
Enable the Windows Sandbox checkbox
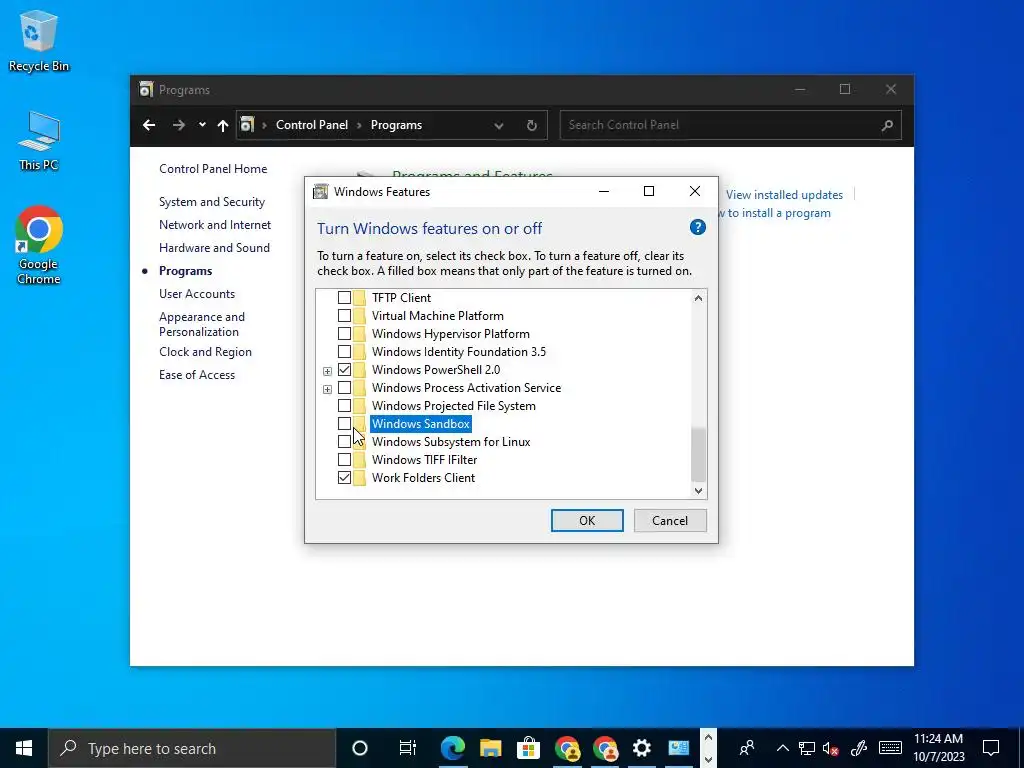344,423
